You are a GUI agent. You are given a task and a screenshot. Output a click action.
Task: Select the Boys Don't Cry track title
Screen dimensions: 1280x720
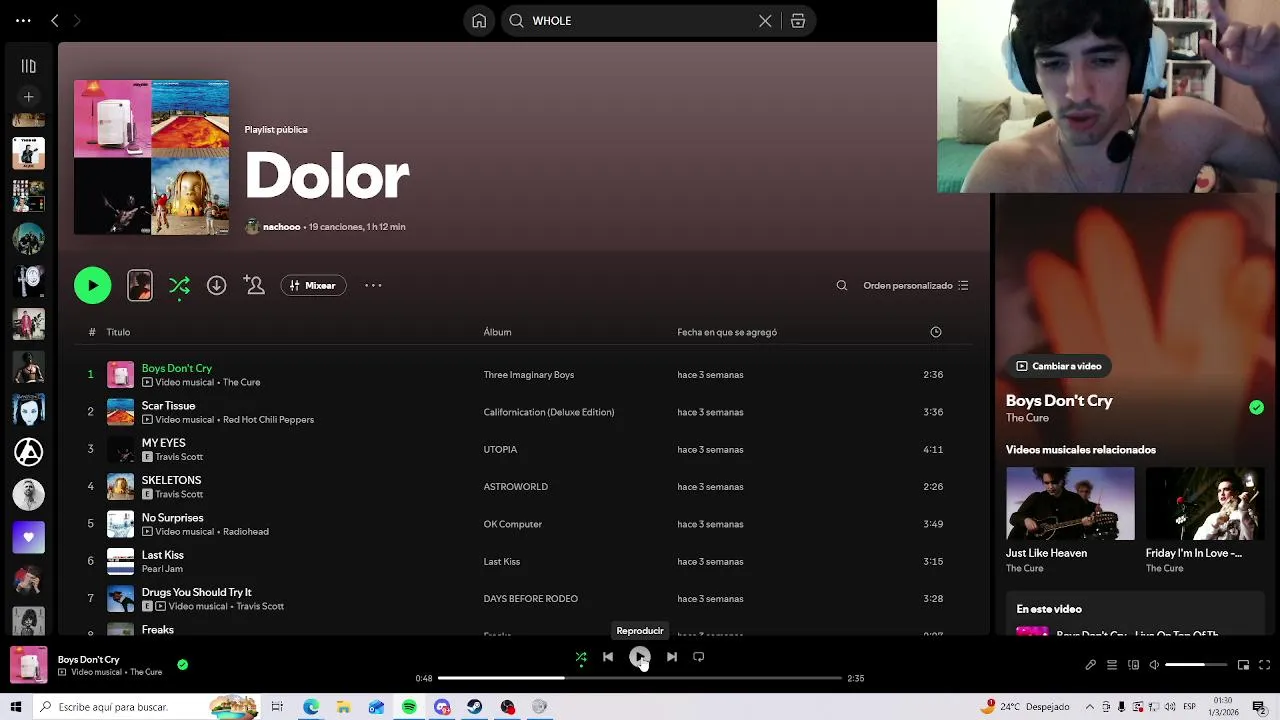click(x=177, y=369)
